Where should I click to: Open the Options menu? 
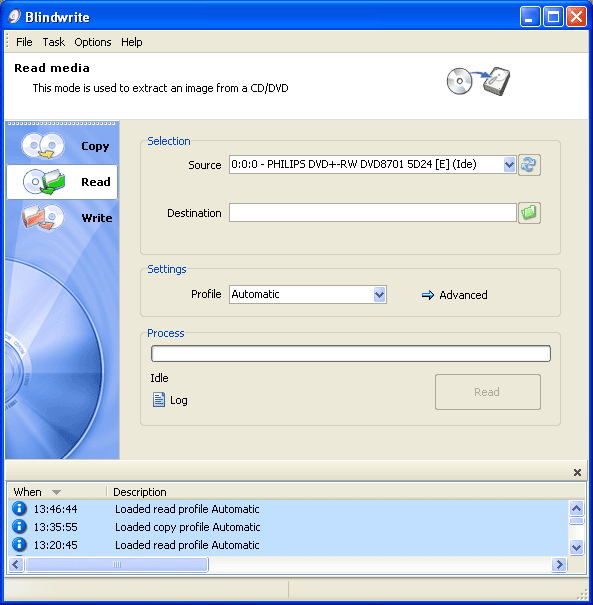point(93,42)
